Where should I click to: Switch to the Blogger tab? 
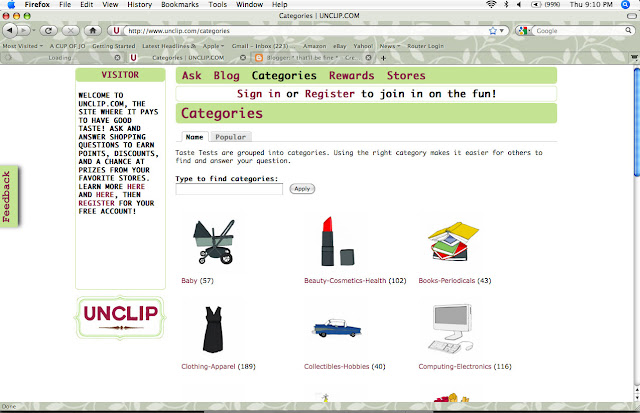click(x=313, y=58)
